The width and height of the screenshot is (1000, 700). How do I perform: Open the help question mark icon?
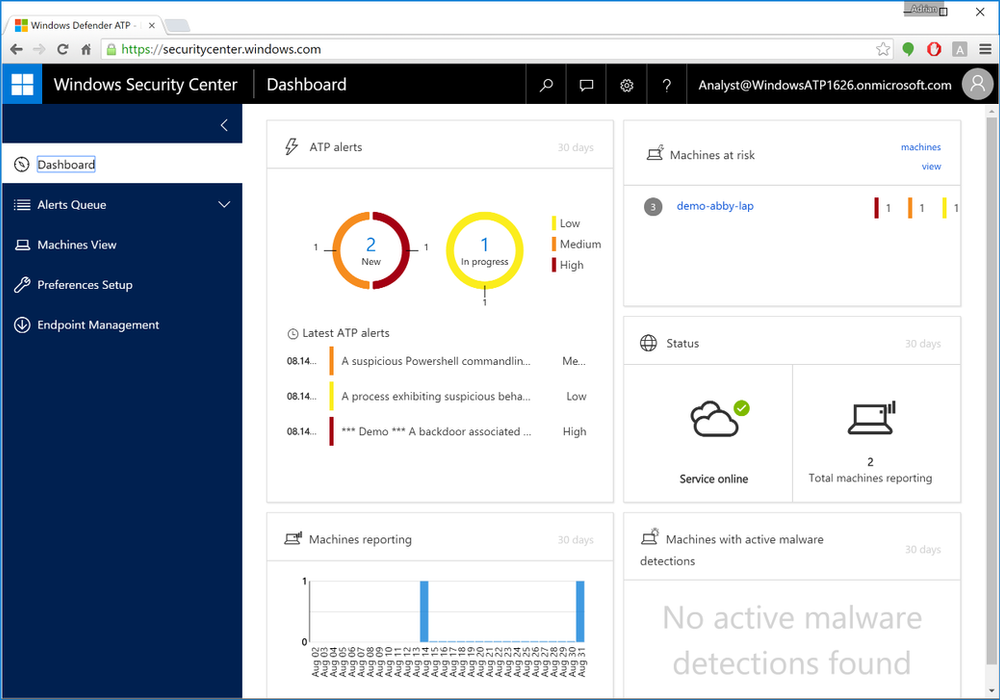tap(666, 84)
